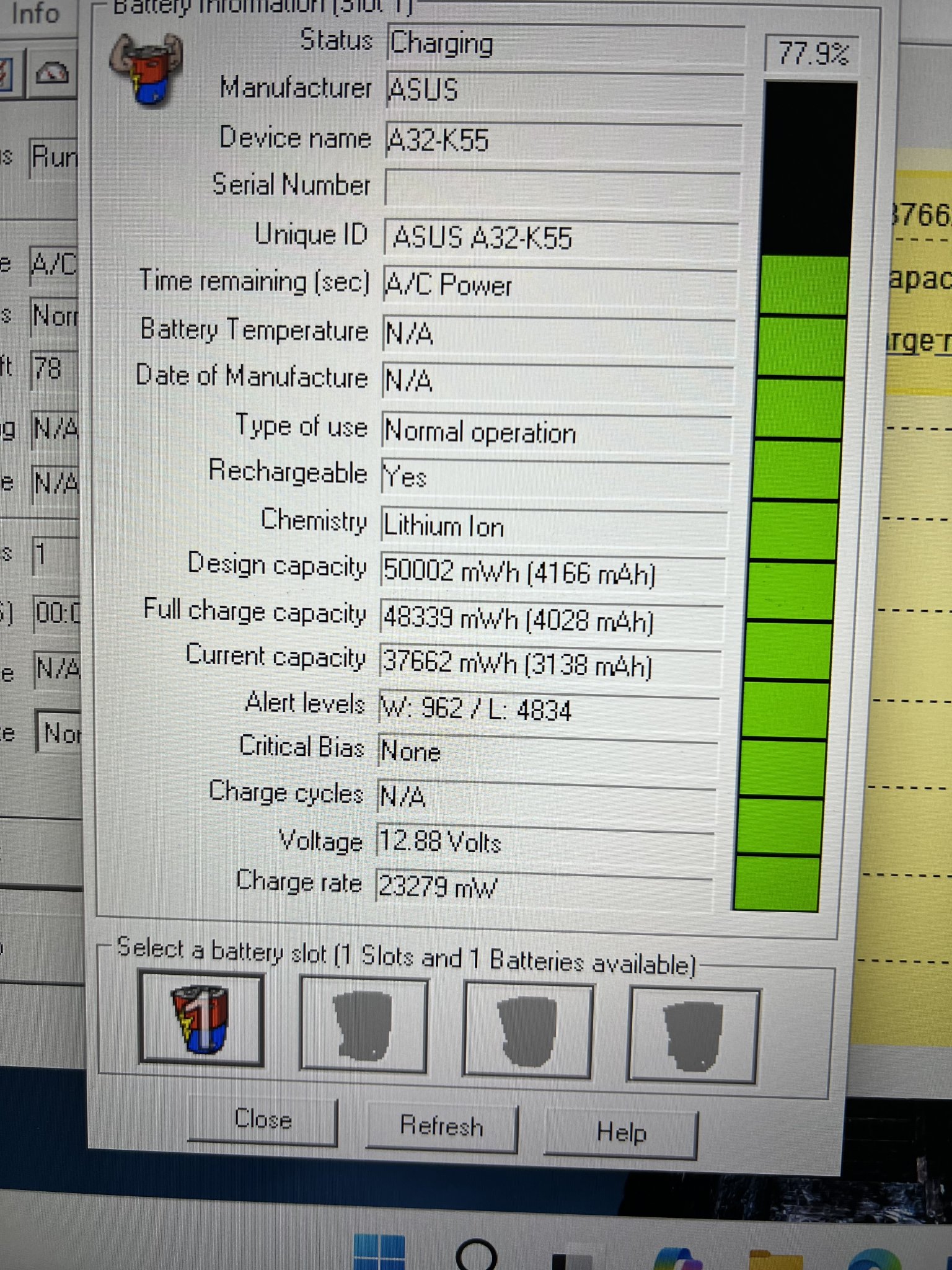Click the Charge rate value field

click(x=544, y=887)
